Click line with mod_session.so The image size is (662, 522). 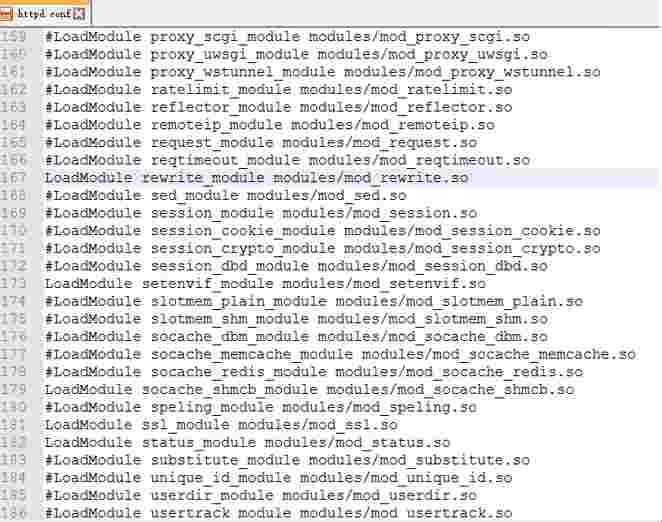[x=261, y=213]
